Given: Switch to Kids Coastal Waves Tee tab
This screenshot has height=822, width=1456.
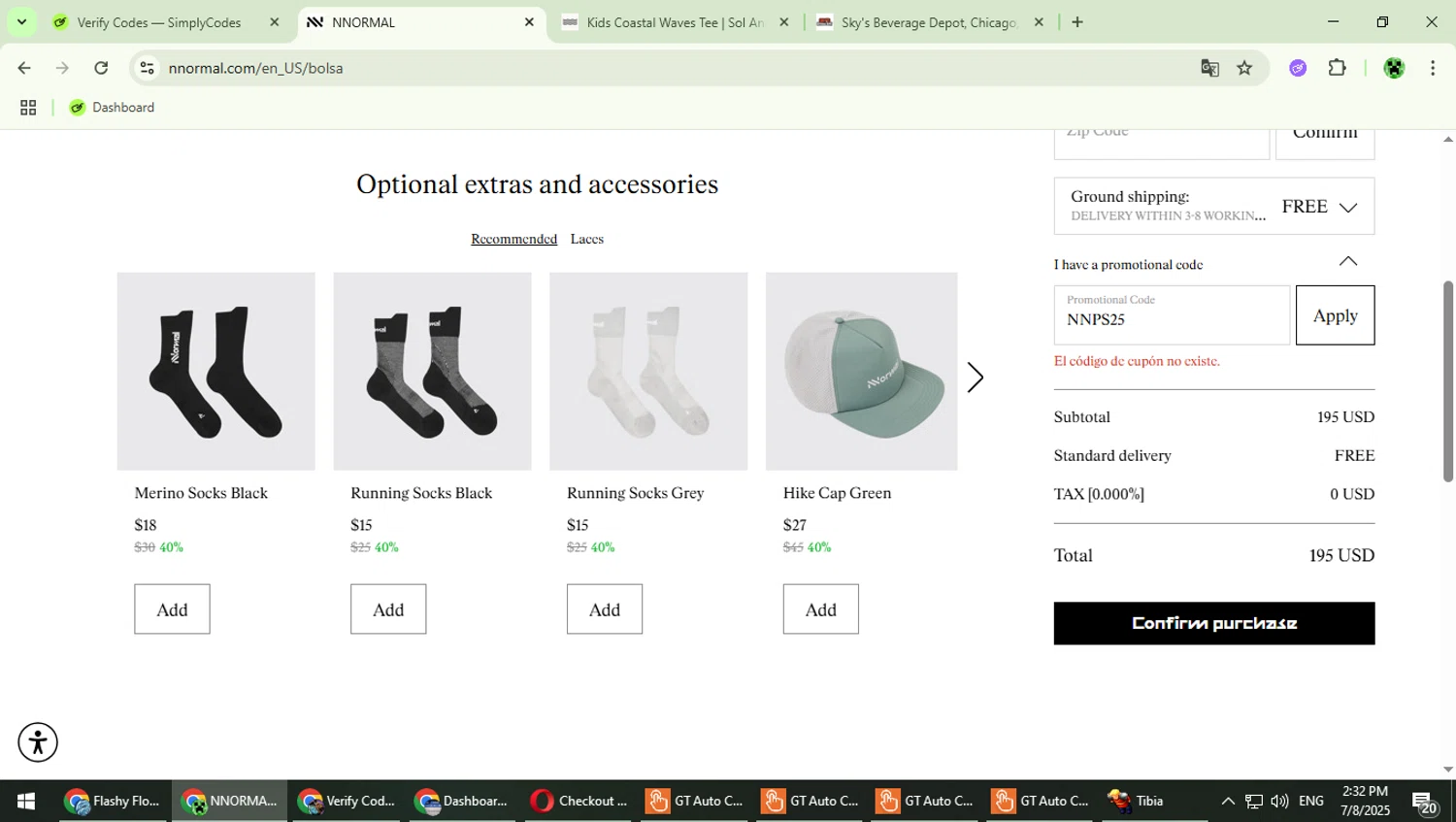Looking at the screenshot, I should coord(675,22).
